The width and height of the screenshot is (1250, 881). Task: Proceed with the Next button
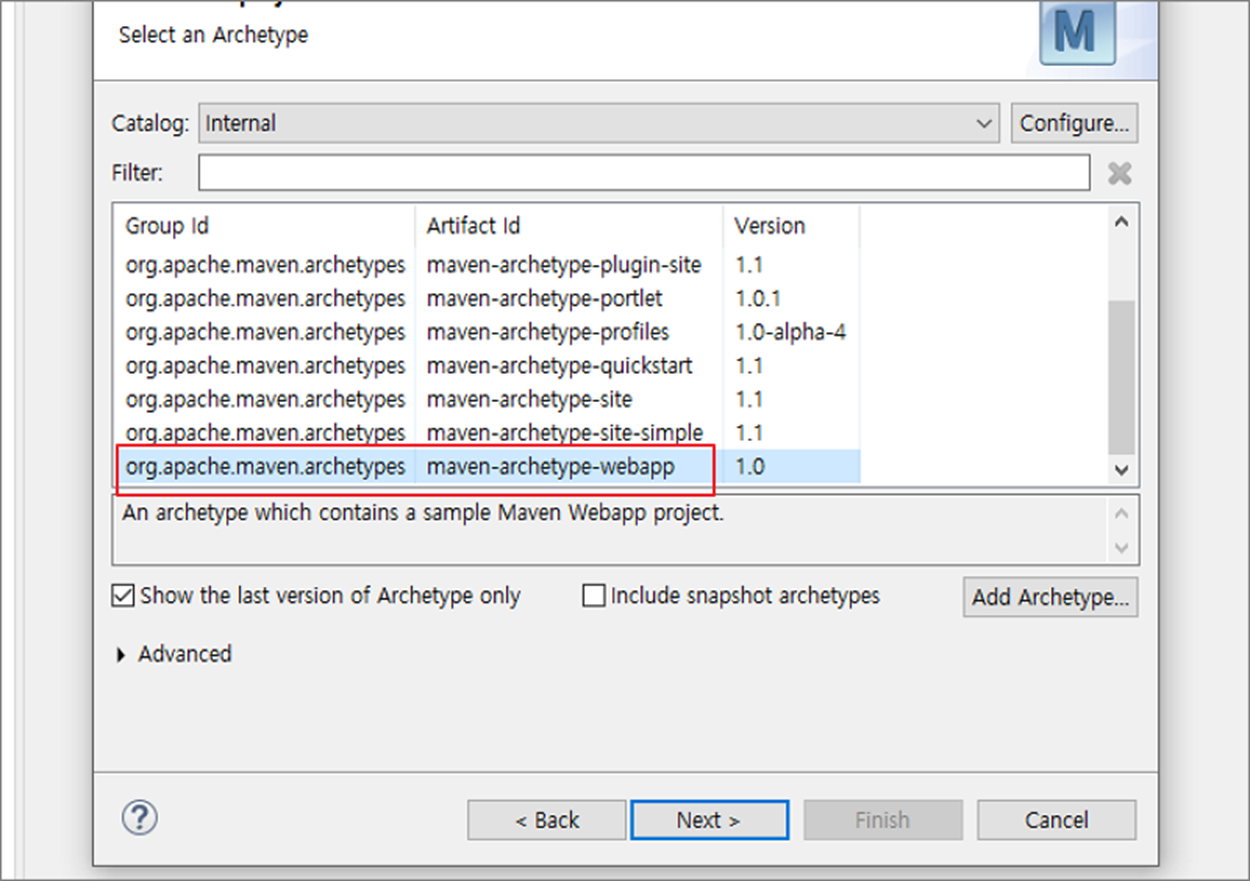709,820
